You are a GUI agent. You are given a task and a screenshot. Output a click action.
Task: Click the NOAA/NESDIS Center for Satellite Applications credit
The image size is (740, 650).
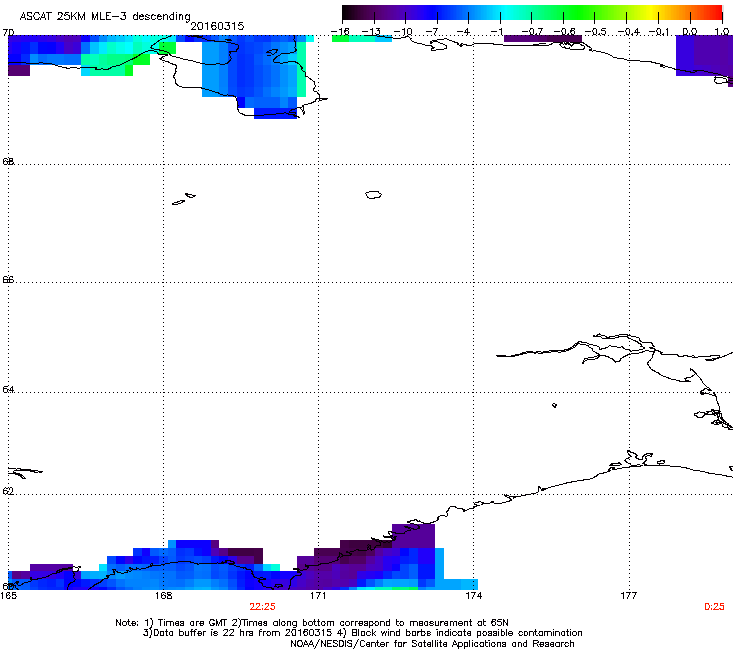coord(432,643)
